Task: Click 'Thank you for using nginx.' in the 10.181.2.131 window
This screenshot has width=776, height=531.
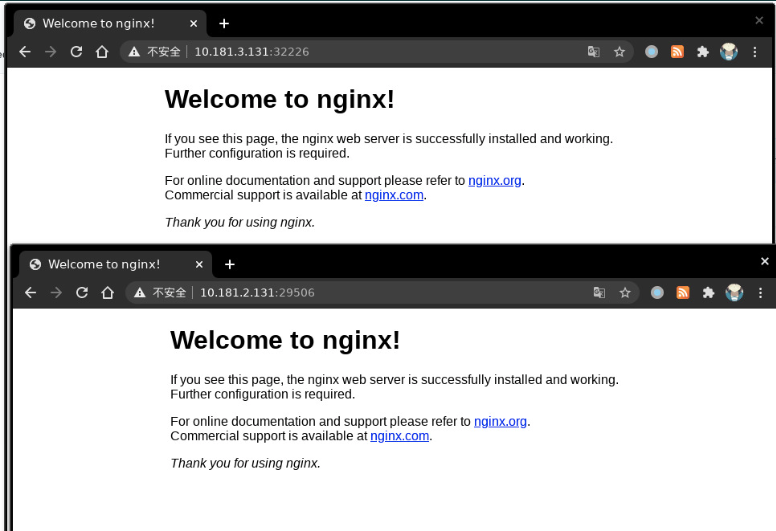Action: 245,464
